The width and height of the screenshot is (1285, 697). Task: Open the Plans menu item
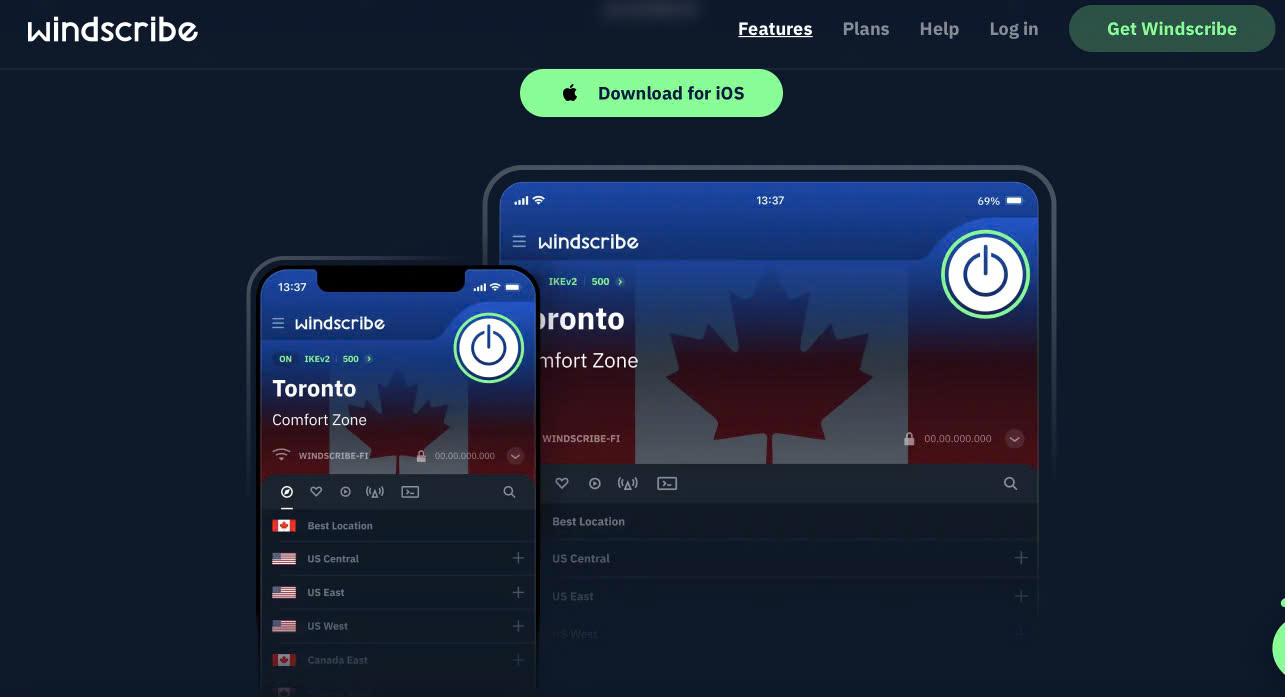(x=866, y=29)
